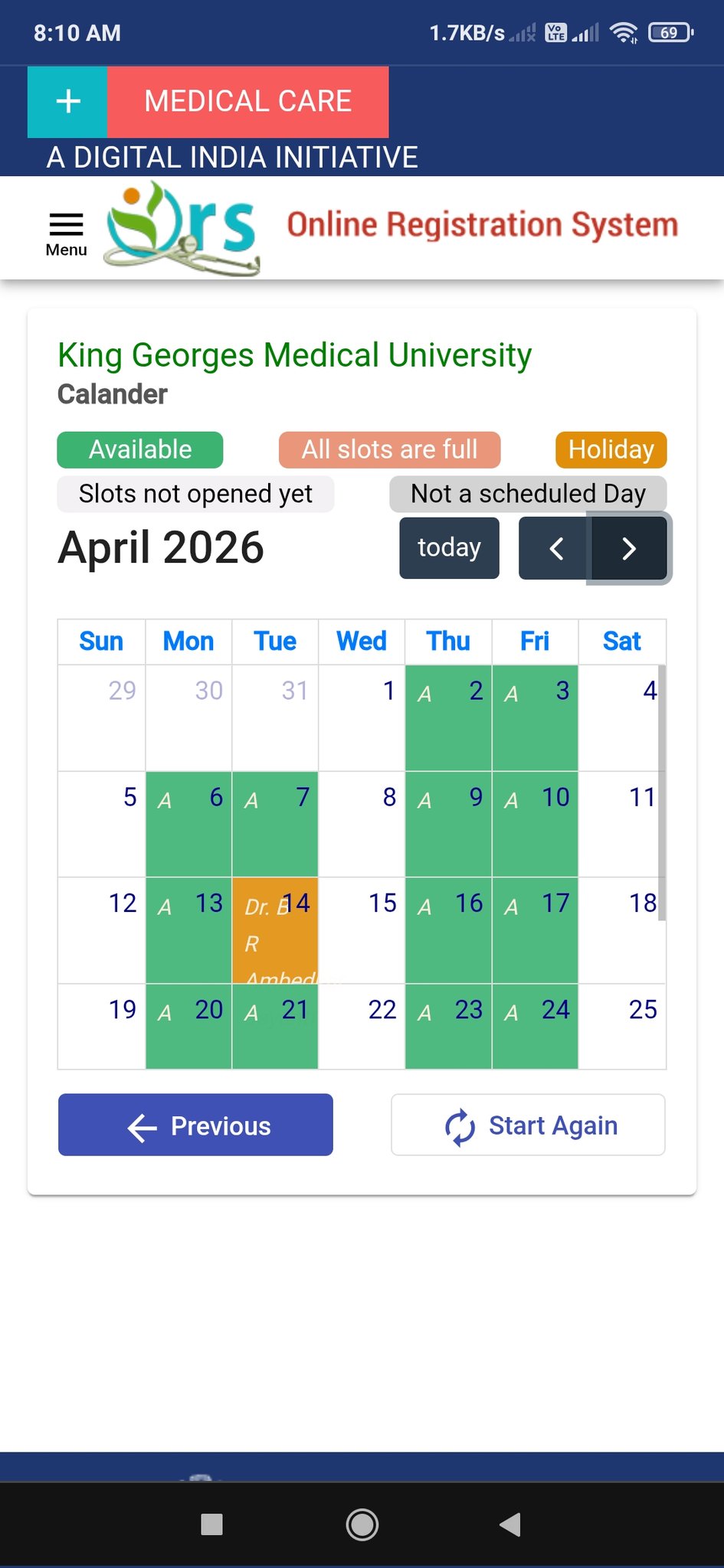The height and width of the screenshot is (1568, 724).
Task: Go to previous month with left chevron
Action: (556, 548)
